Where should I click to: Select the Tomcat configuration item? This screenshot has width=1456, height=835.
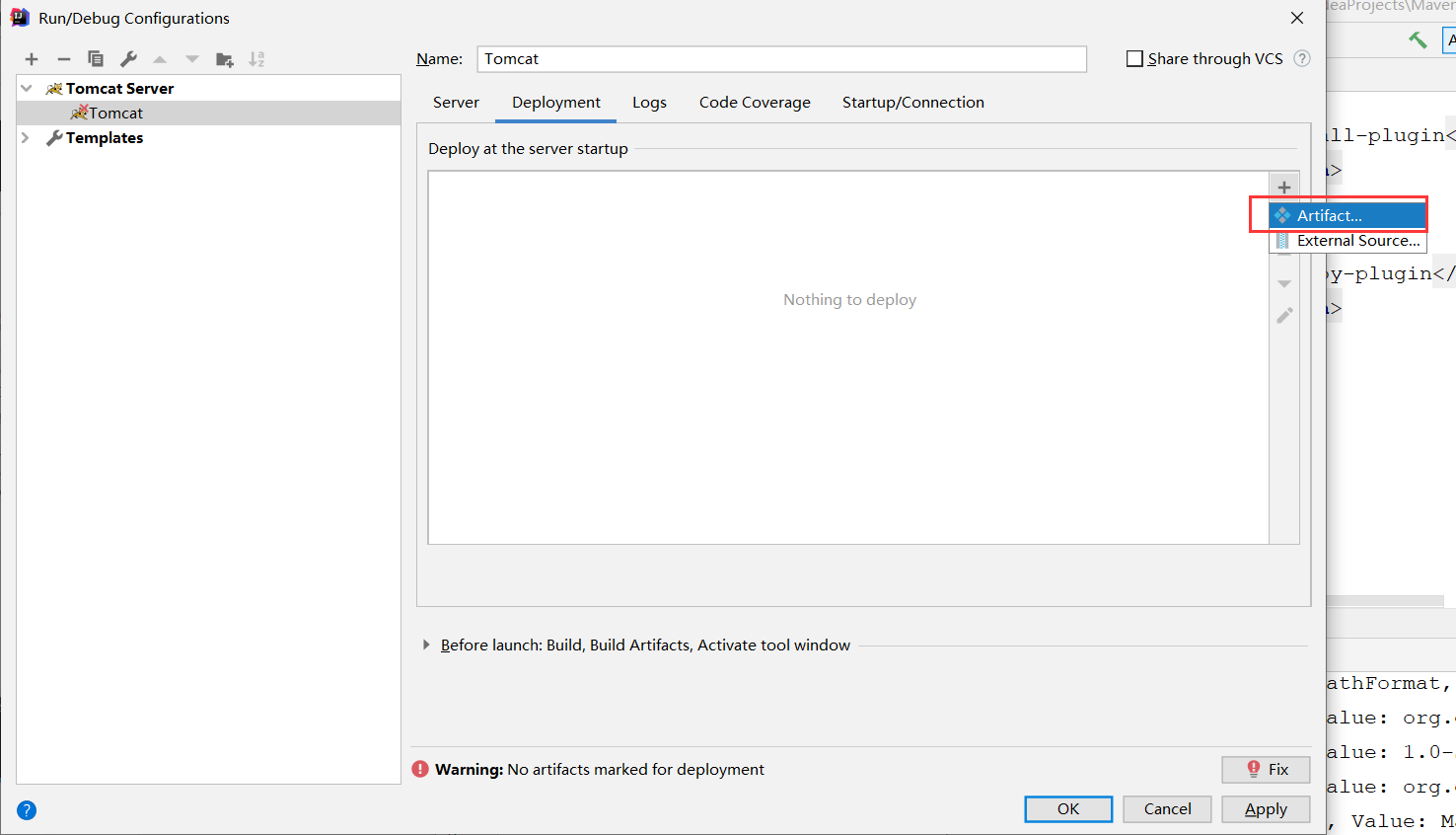click(x=208, y=114)
